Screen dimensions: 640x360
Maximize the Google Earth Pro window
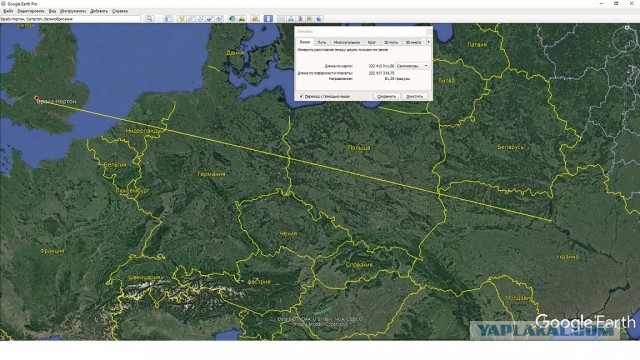click(616, 3)
